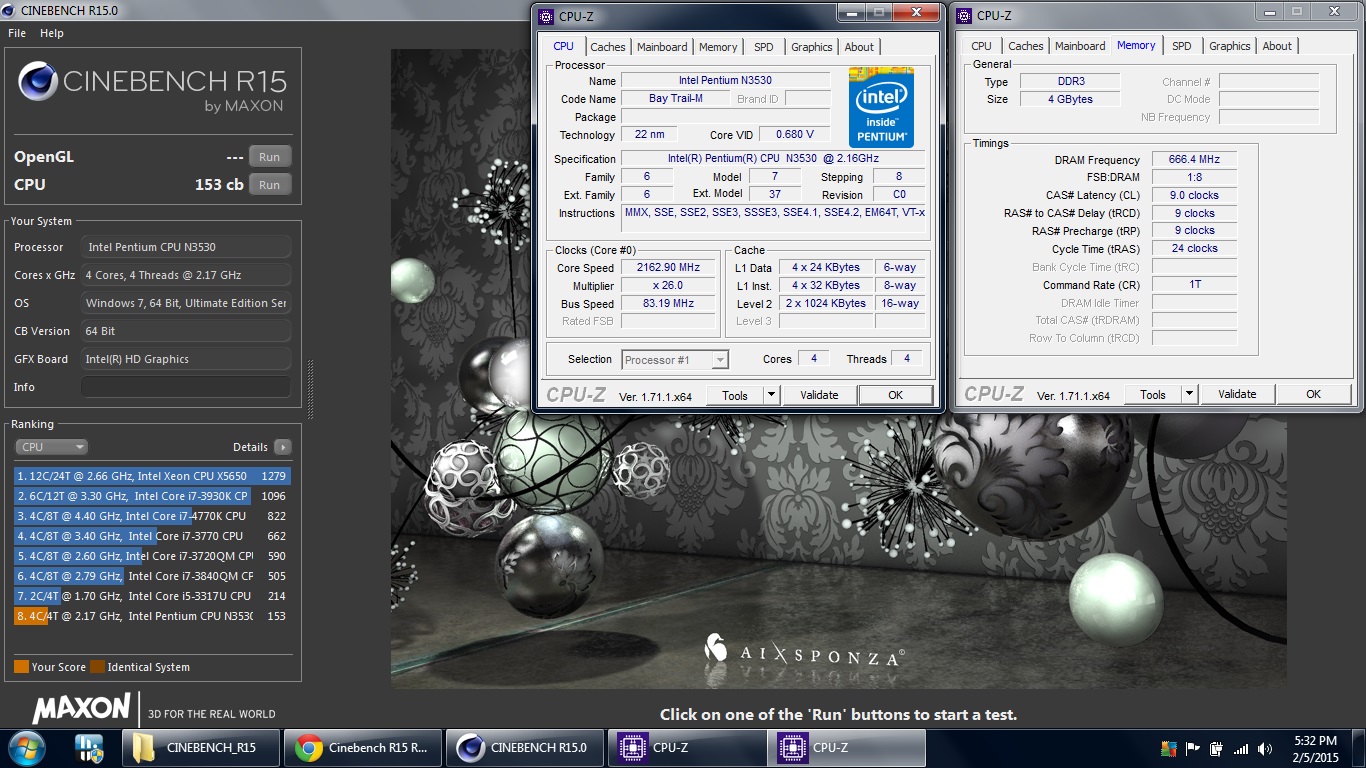Open the CINEBENCH_R15 folder taskbar item
This screenshot has width=1366, height=768.
200,747
